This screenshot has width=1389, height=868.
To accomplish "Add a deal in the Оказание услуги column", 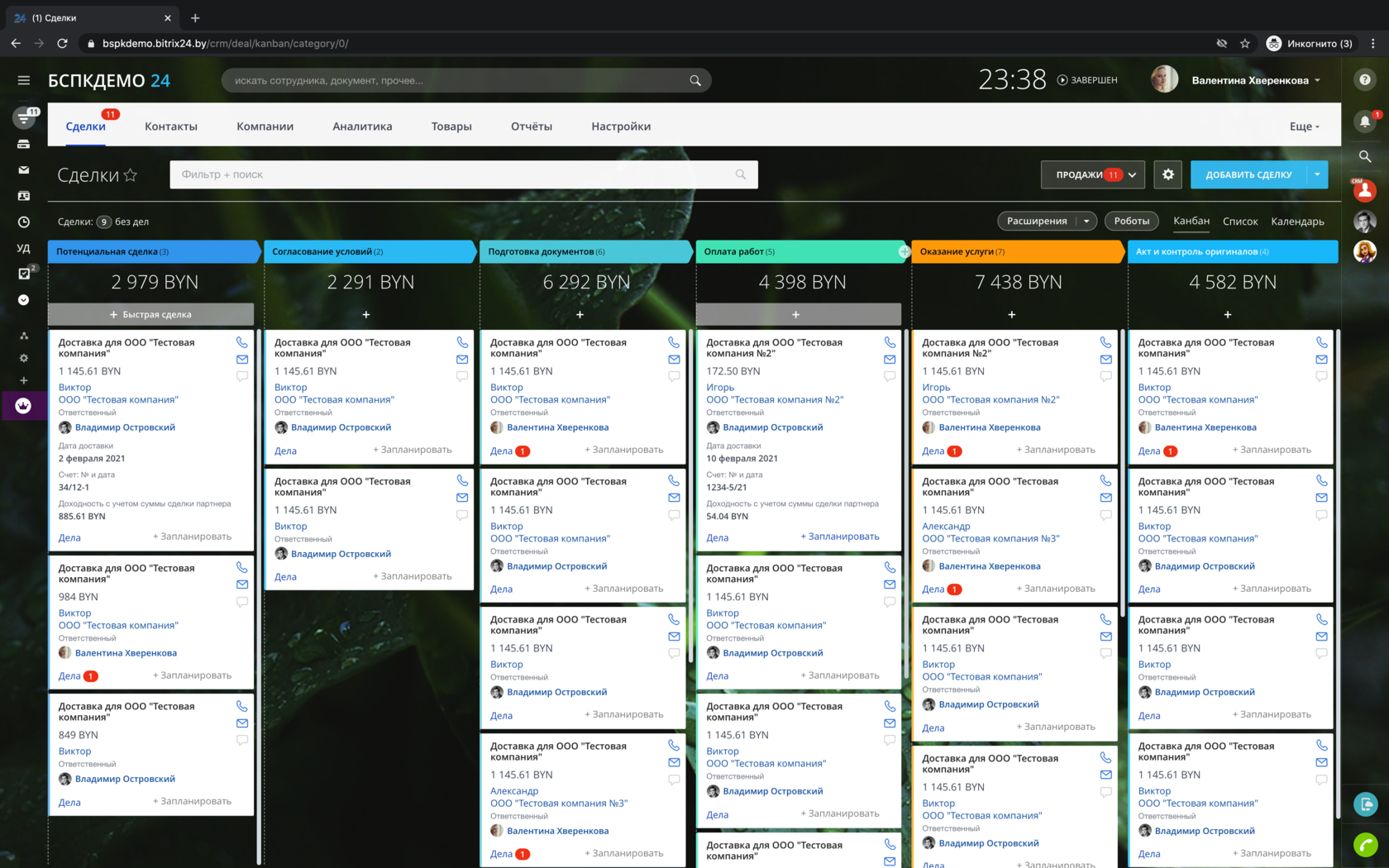I will [x=1012, y=314].
